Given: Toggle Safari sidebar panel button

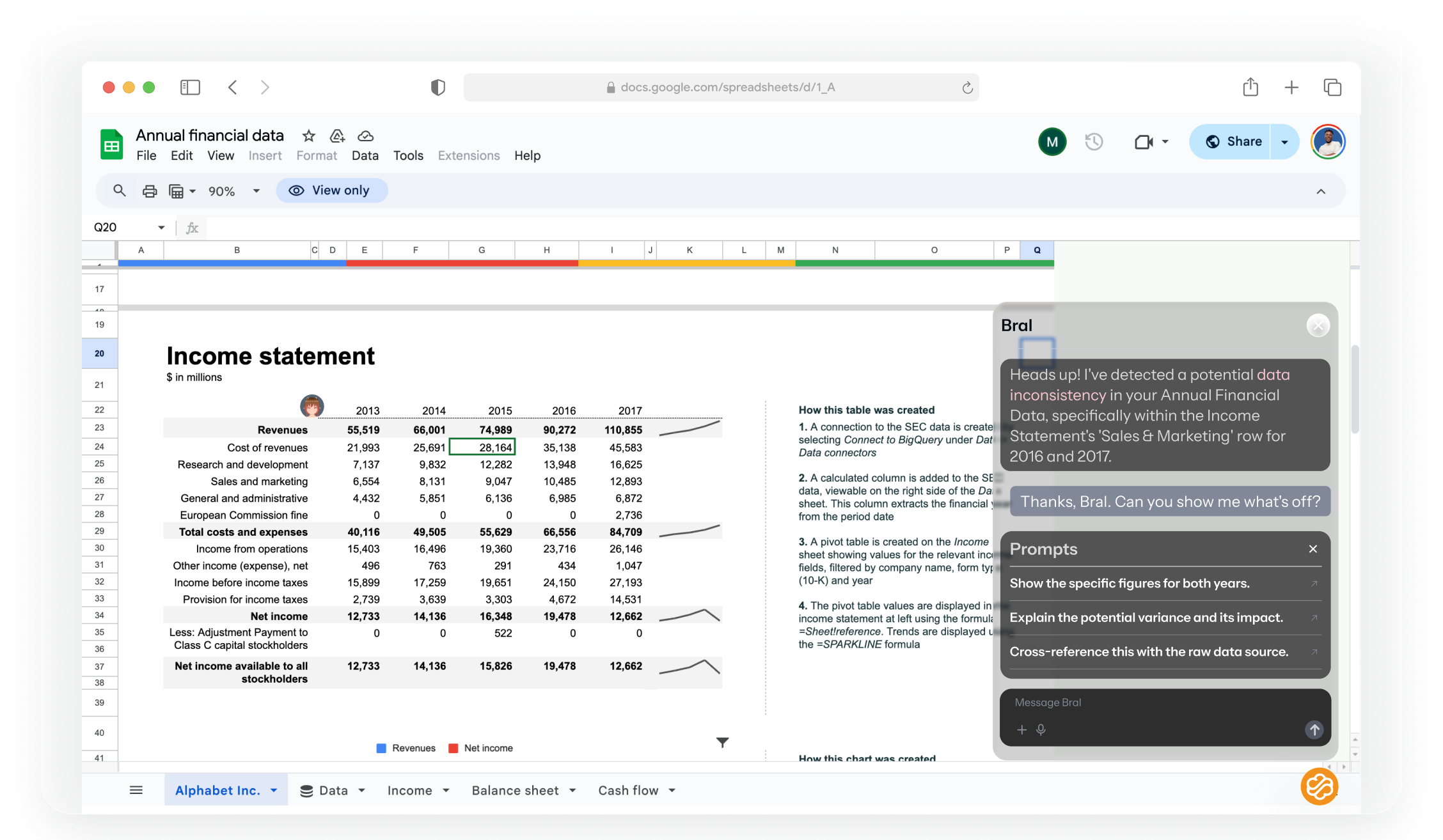Looking at the screenshot, I should click(x=190, y=88).
